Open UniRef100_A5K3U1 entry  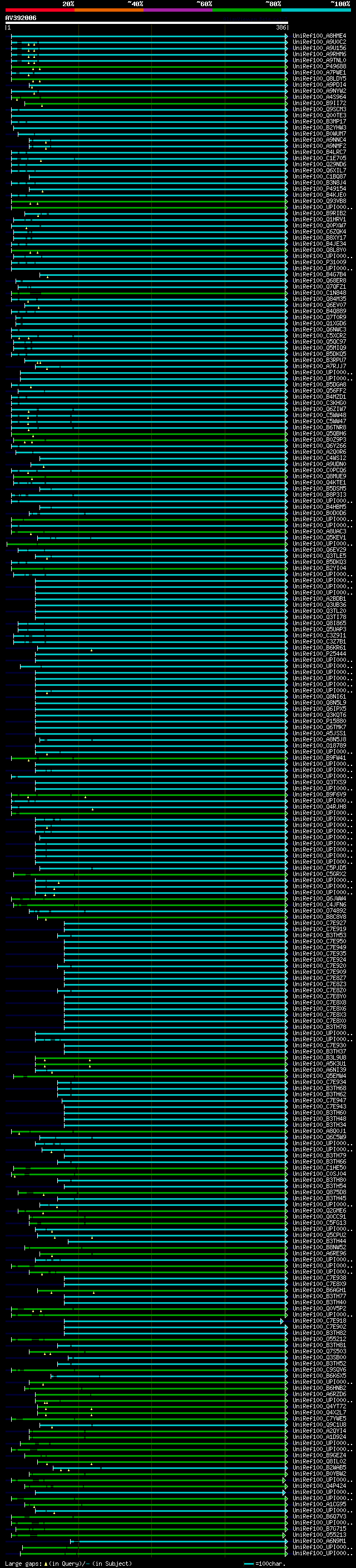click(x=319, y=1064)
